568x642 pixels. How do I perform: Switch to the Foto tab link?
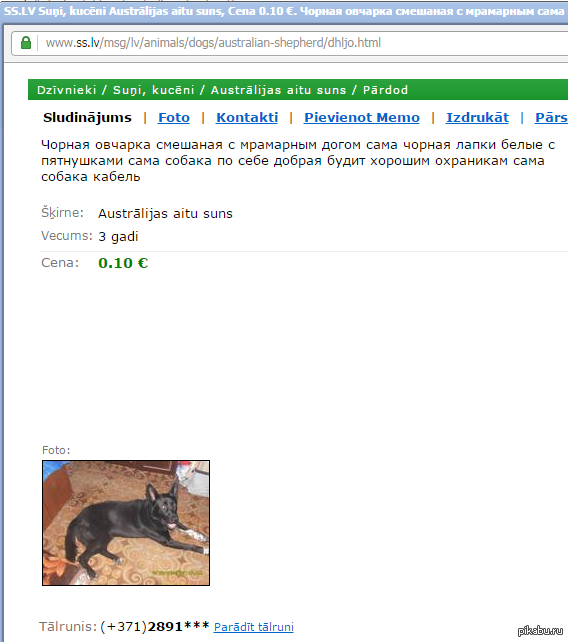pyautogui.click(x=174, y=118)
